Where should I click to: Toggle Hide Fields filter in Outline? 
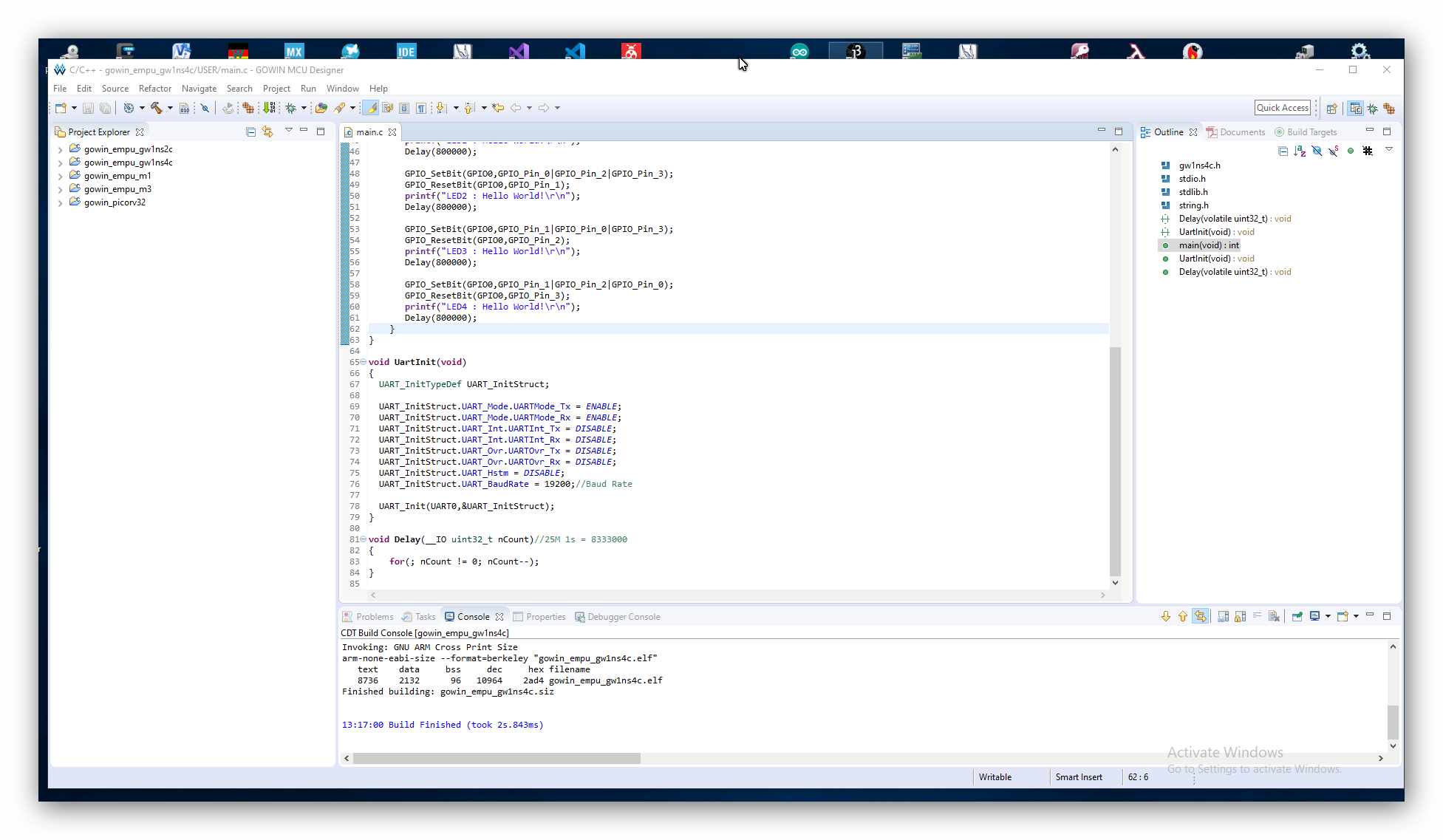pyautogui.click(x=1317, y=151)
